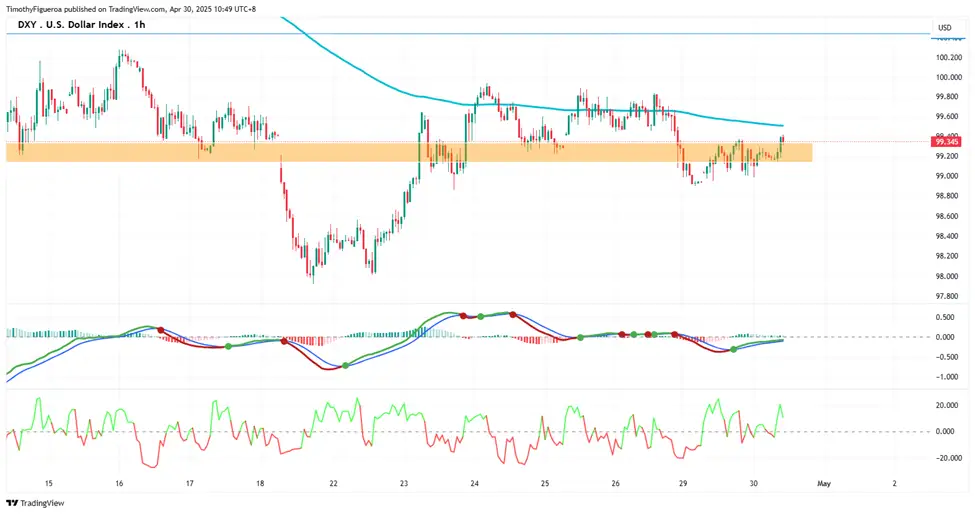Click the 100.200 price axis label
Viewport: 975px width, 514px height.
pos(949,58)
